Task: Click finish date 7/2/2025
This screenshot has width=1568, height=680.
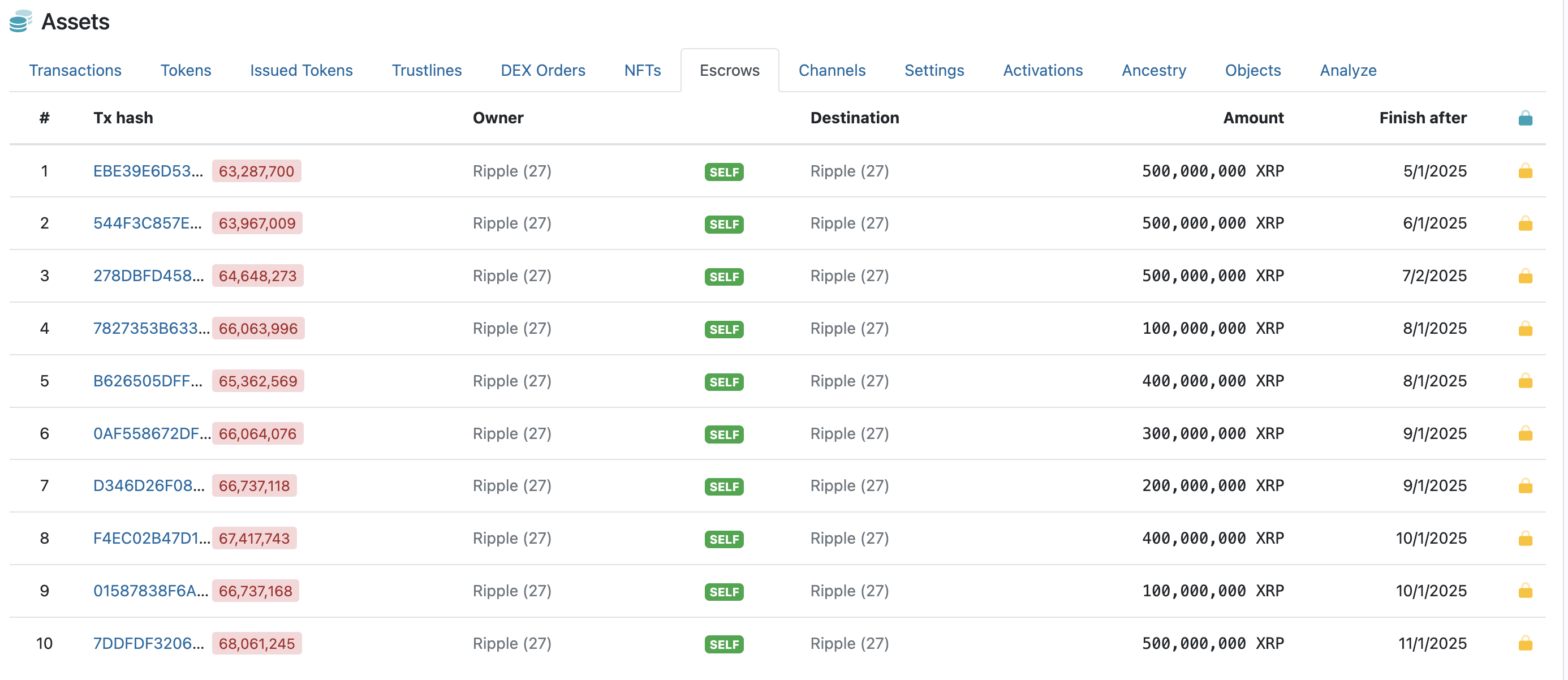Action: tap(1434, 276)
